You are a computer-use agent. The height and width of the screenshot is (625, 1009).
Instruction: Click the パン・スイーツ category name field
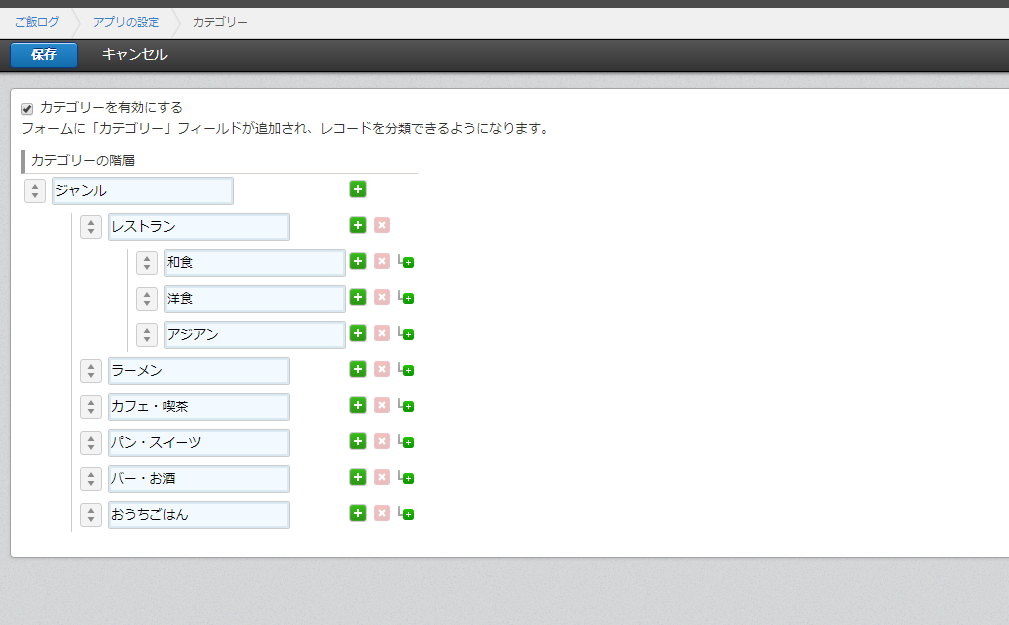(x=199, y=443)
